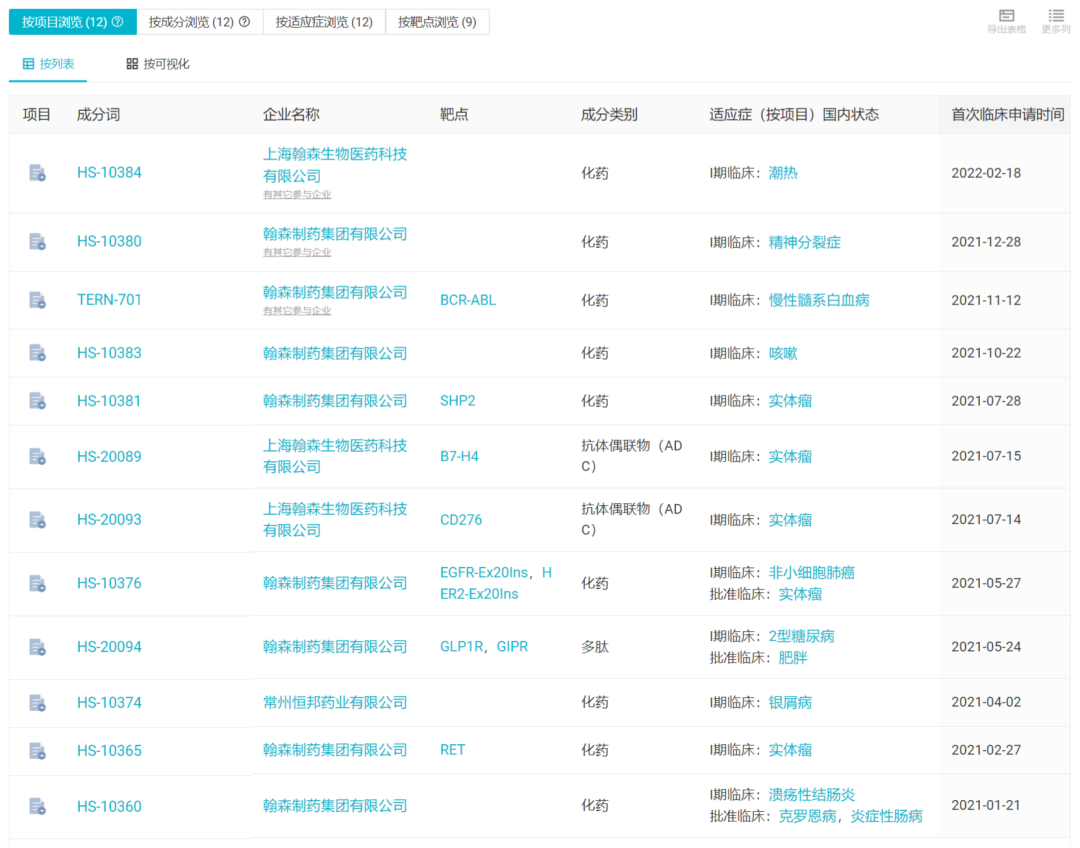Image resolution: width=1080 pixels, height=848 pixels.
Task: Open project icon for HS-10384 row
Action: point(37,173)
